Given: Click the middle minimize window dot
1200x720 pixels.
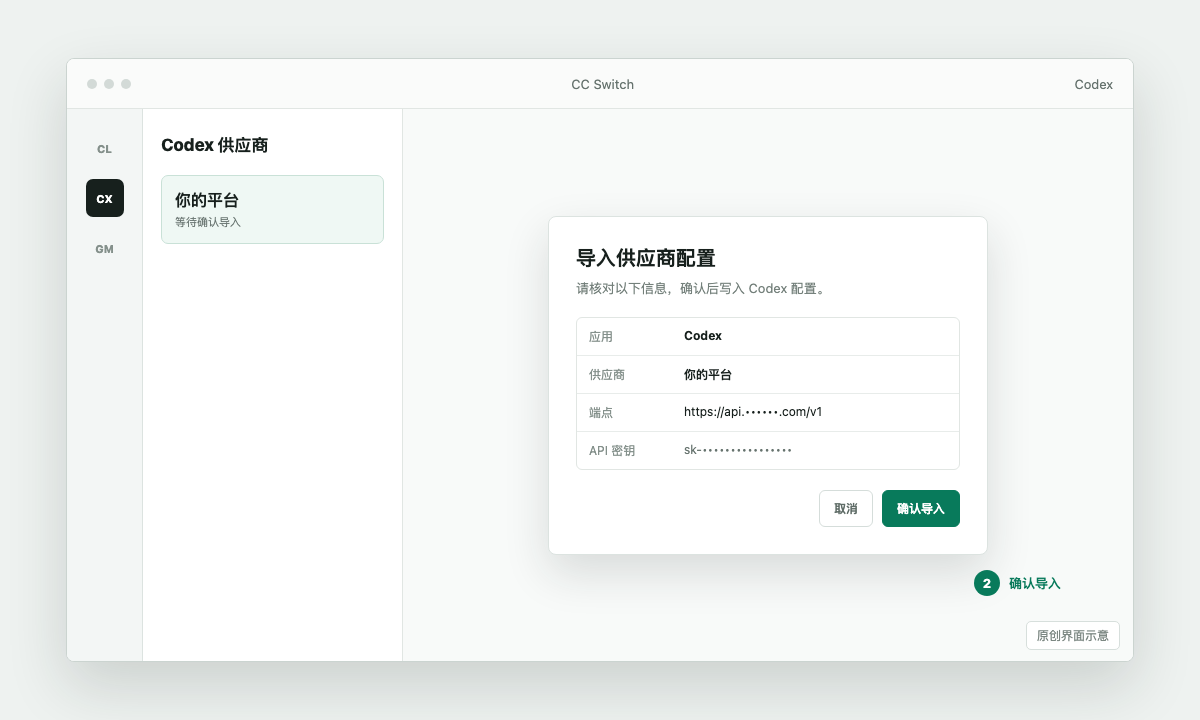Looking at the screenshot, I should 109,84.
